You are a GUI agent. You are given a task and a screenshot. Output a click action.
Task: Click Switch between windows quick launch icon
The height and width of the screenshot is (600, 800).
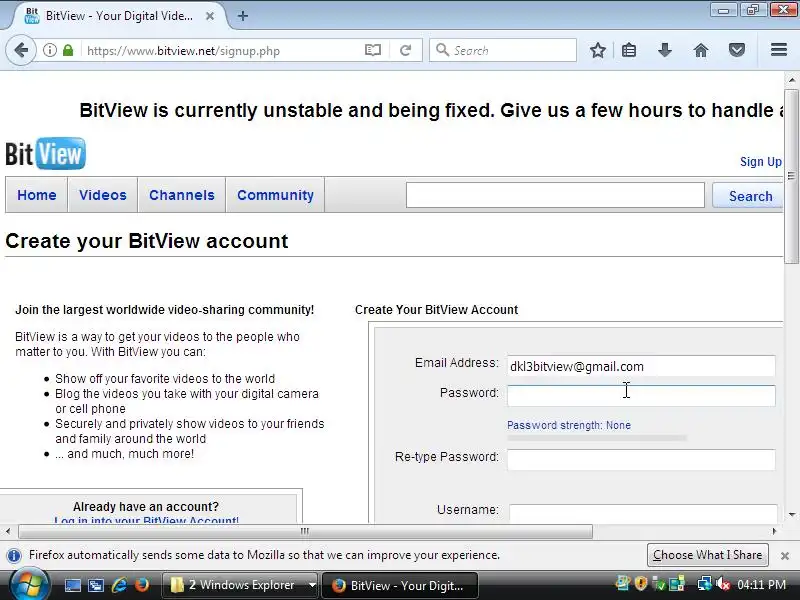tap(95, 585)
